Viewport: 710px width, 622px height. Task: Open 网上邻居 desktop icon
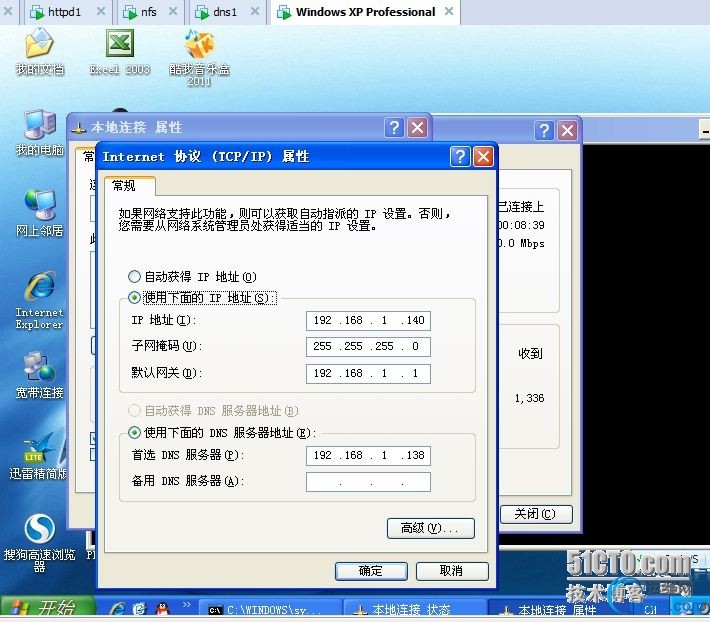pyautogui.click(x=39, y=213)
